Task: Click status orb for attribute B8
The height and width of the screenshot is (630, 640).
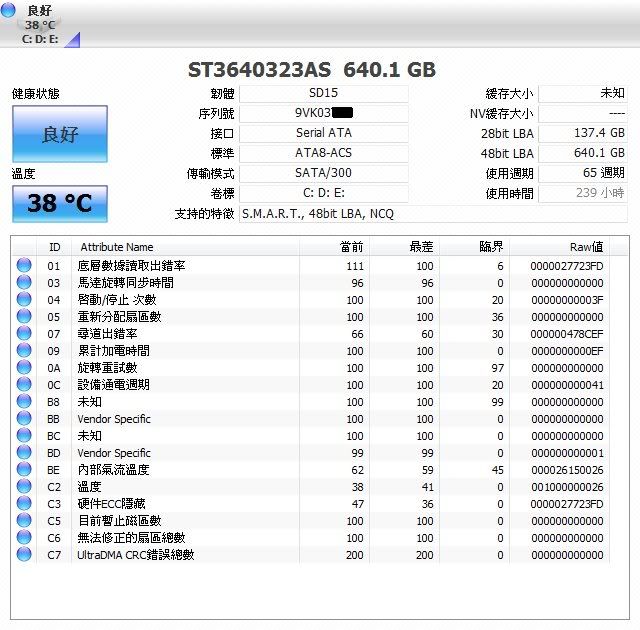Action: (24, 402)
